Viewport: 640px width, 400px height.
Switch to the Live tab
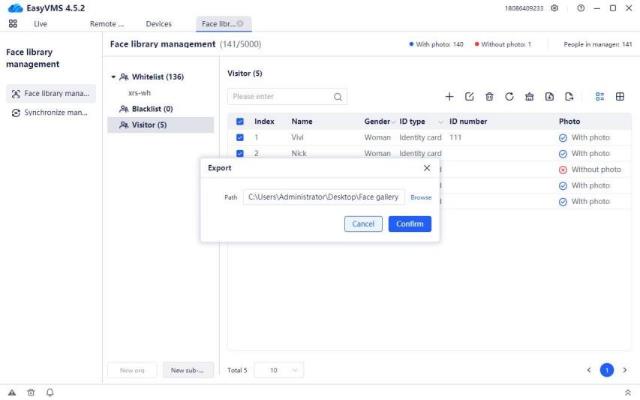pyautogui.click(x=41, y=23)
